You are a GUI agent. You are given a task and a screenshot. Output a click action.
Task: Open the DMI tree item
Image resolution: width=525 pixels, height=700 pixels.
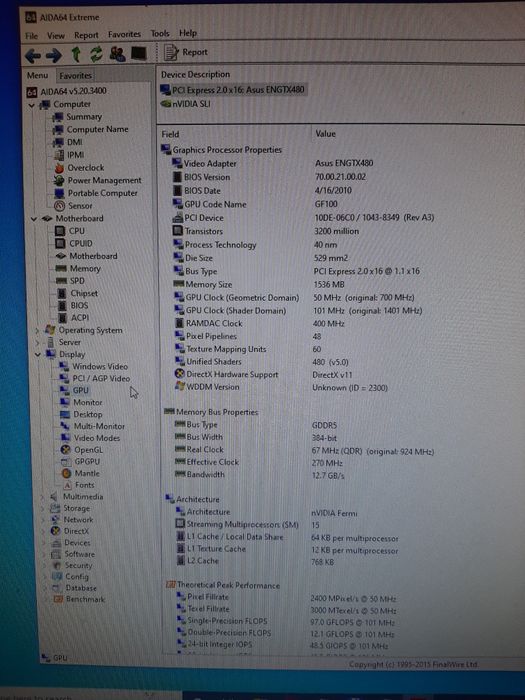point(68,142)
